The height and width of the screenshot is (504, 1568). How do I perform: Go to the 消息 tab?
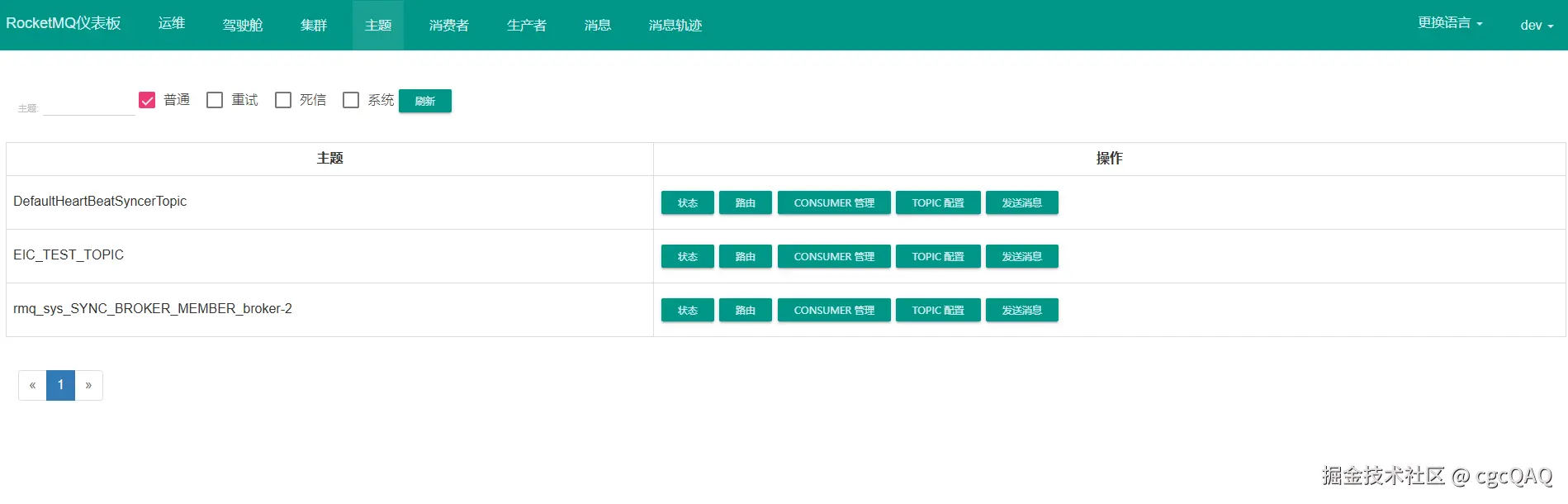point(598,25)
